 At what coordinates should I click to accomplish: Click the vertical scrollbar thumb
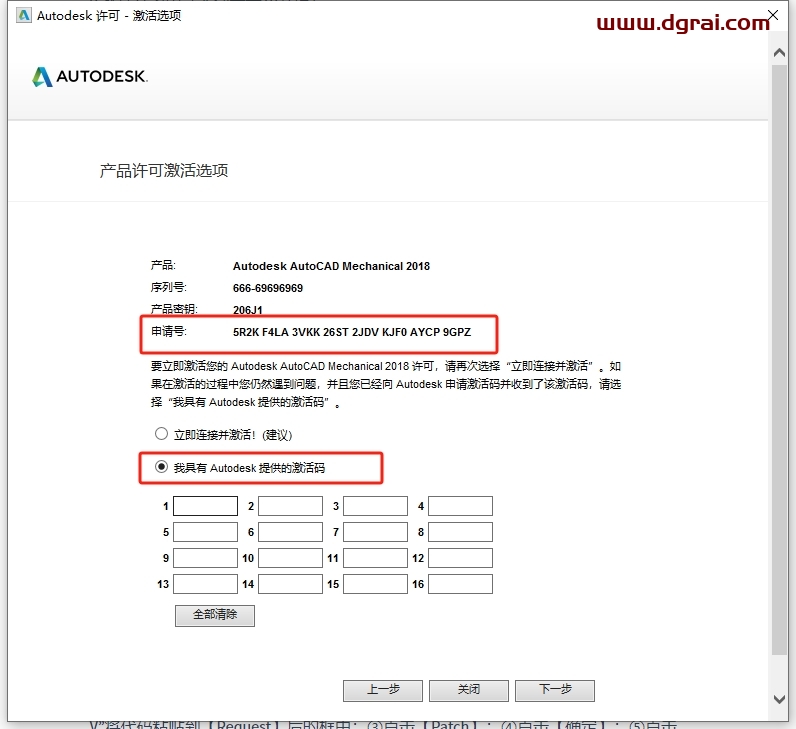(x=779, y=359)
